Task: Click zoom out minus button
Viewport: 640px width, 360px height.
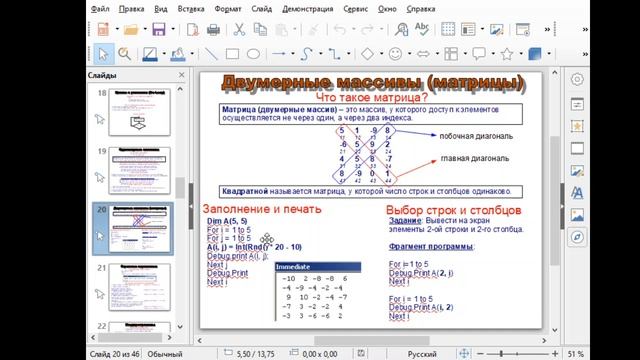Action: coord(480,354)
